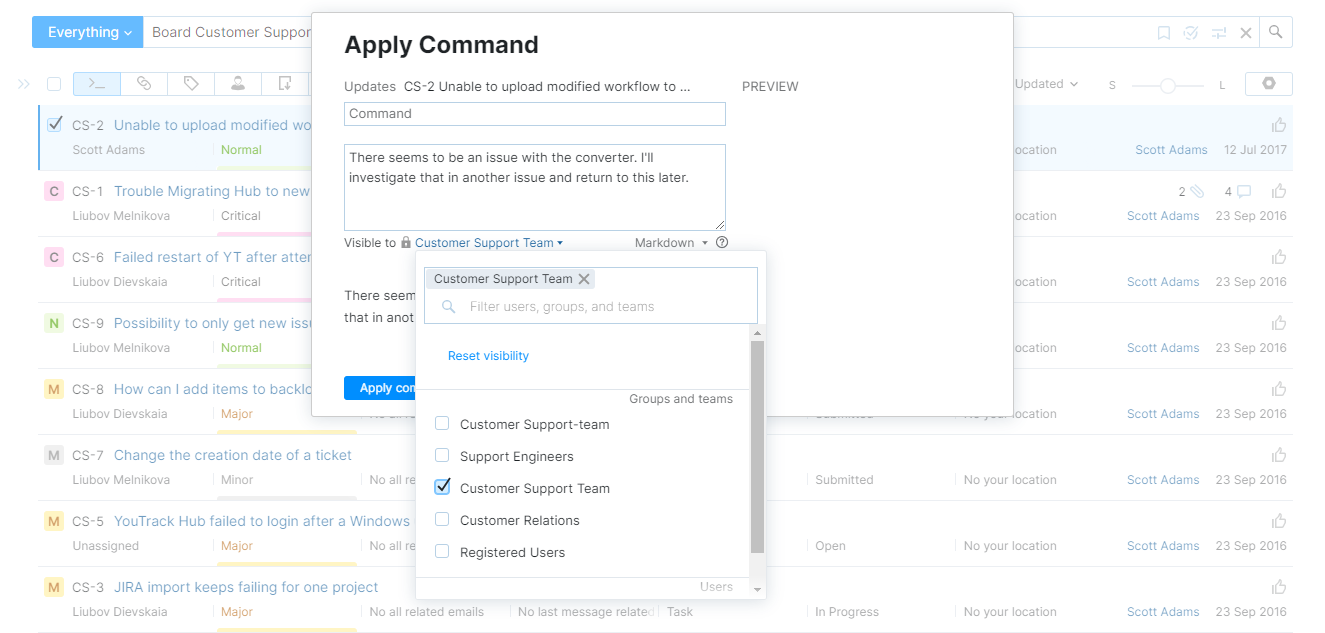Open the Everything context dropdown

tap(87, 32)
